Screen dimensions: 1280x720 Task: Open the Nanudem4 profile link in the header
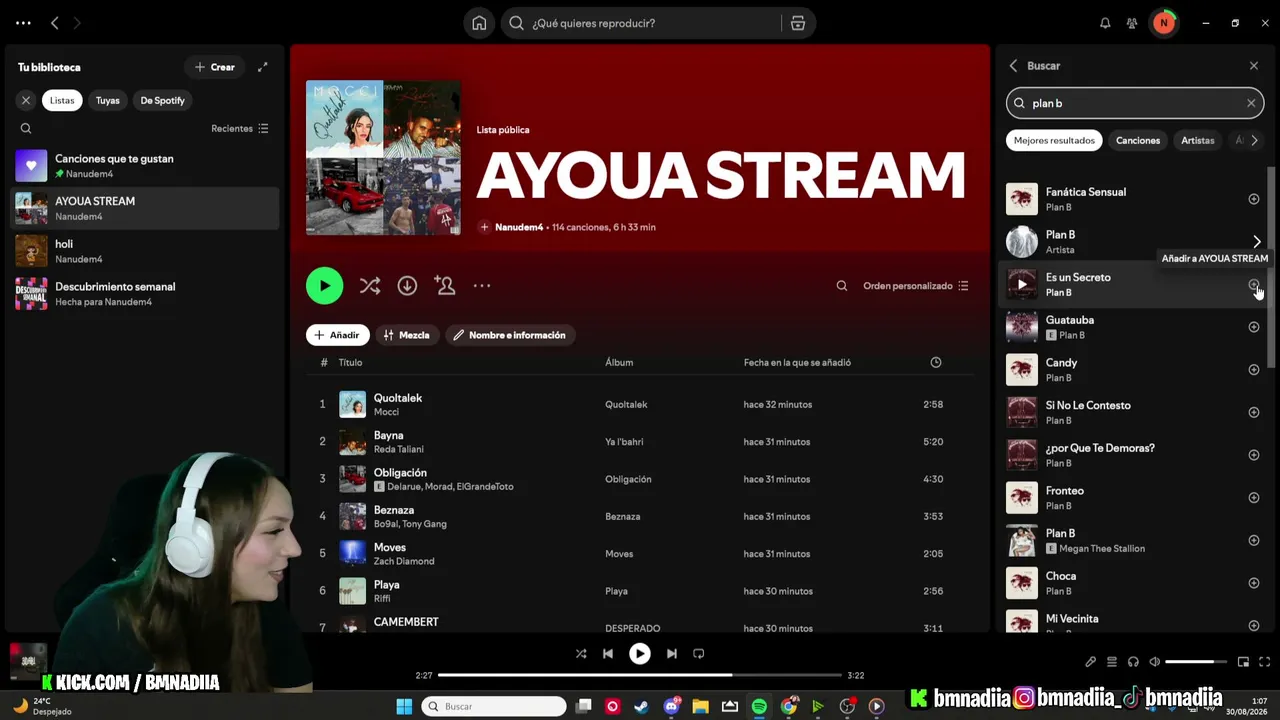519,227
